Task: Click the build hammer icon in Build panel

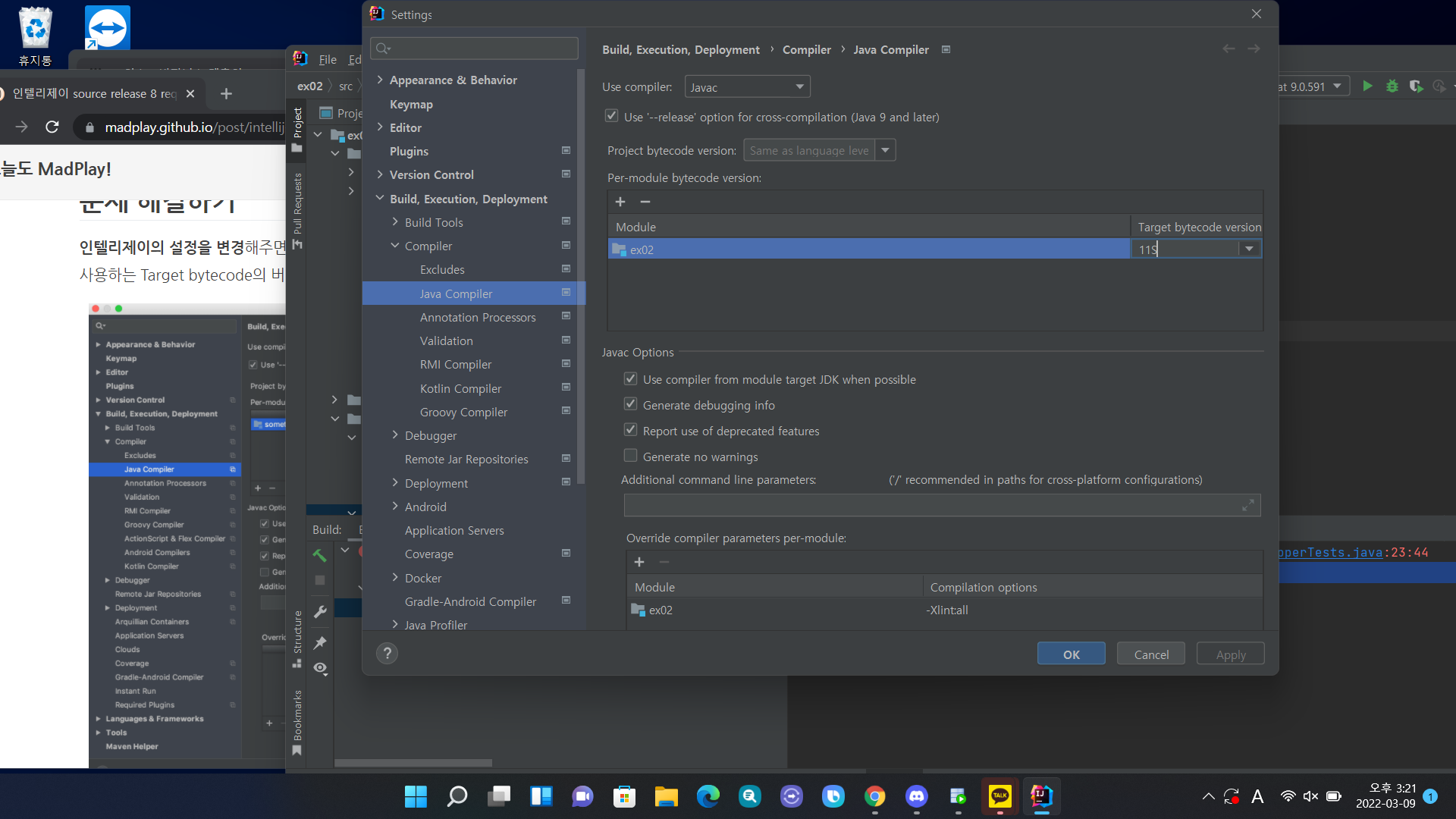Action: pos(320,556)
